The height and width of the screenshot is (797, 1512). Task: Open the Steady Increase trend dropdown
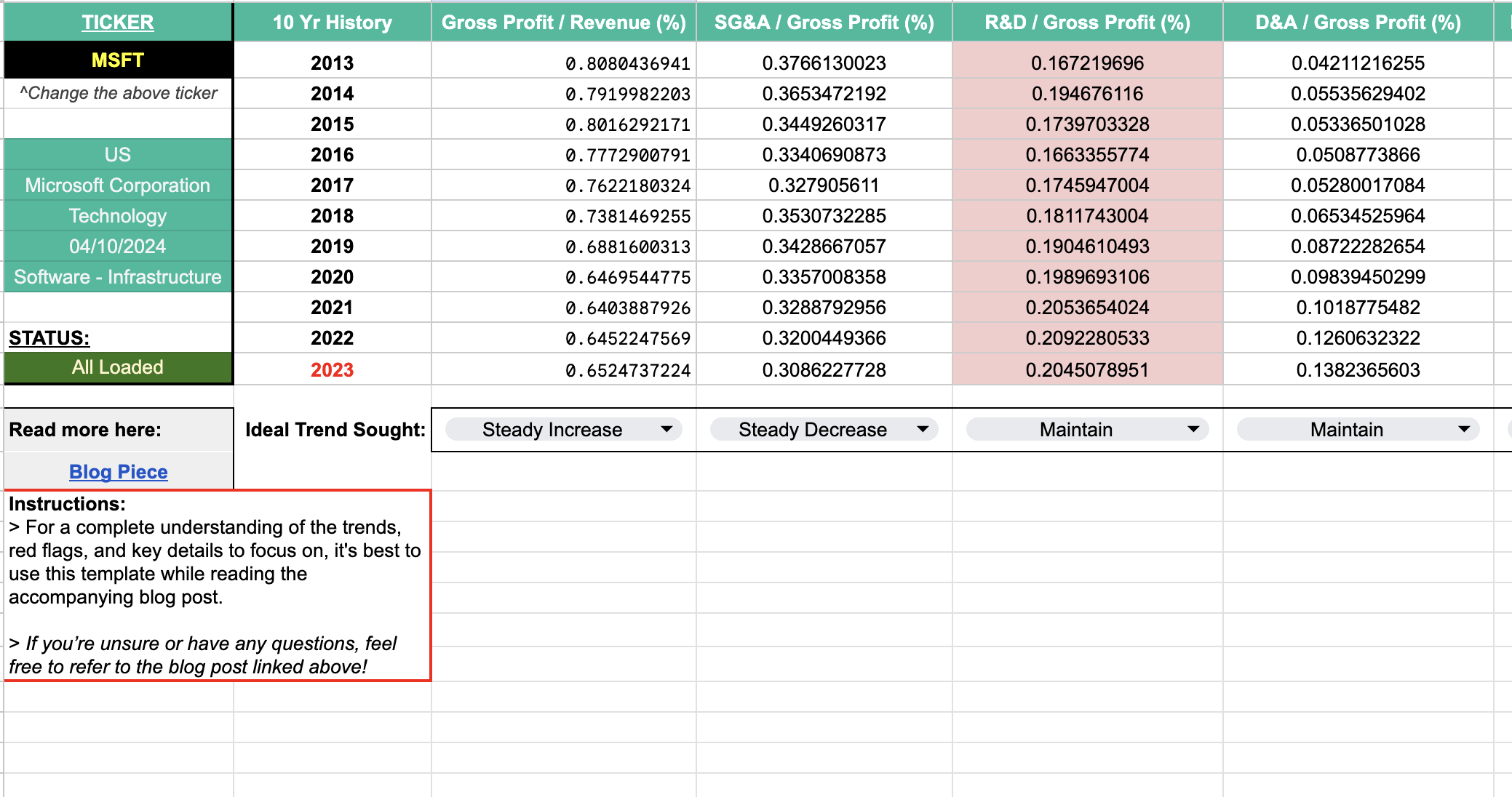point(563,430)
